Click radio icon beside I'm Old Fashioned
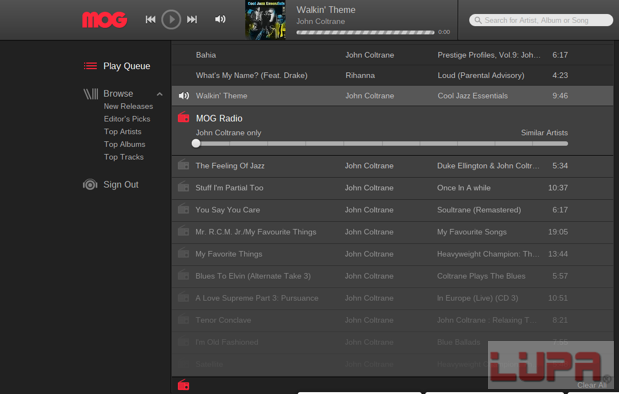Screen dimensions: 619x394 pyautogui.click(x=183, y=341)
